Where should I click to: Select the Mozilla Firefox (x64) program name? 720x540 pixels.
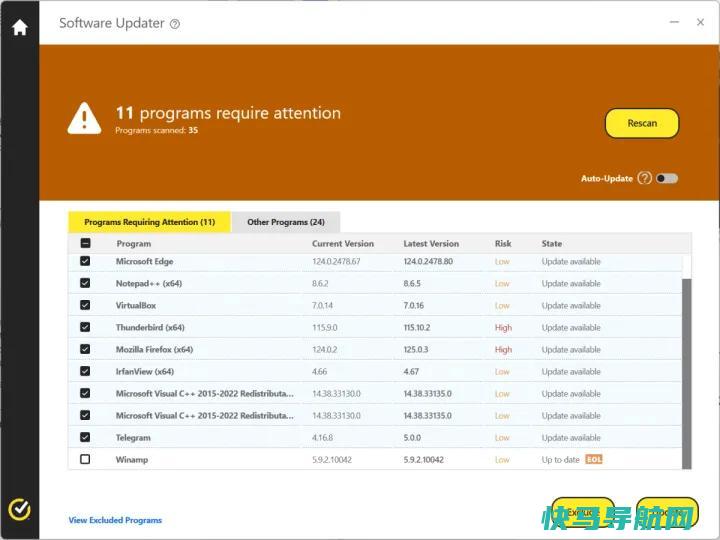click(x=154, y=349)
